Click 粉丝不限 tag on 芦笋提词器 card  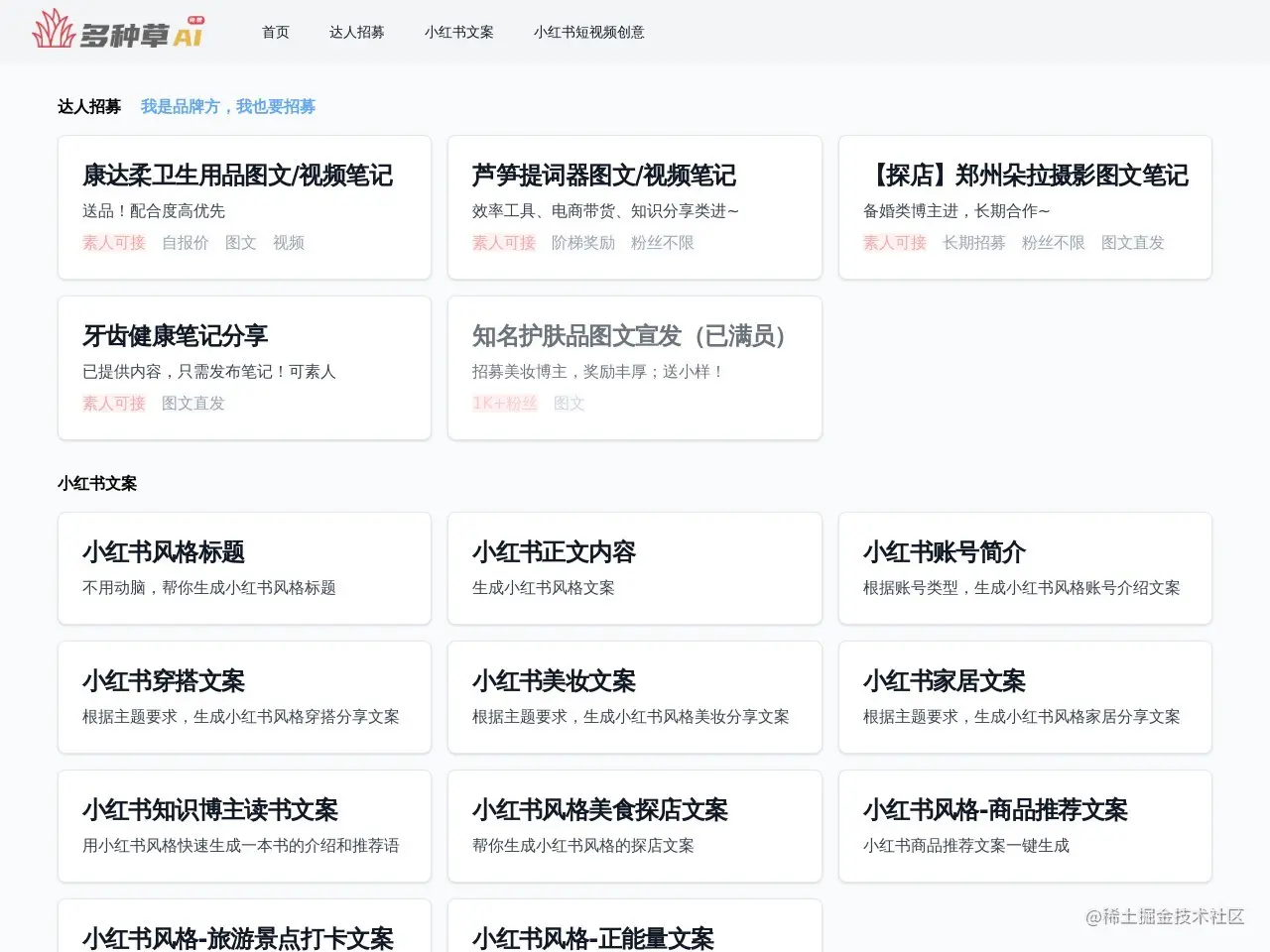coord(663,243)
